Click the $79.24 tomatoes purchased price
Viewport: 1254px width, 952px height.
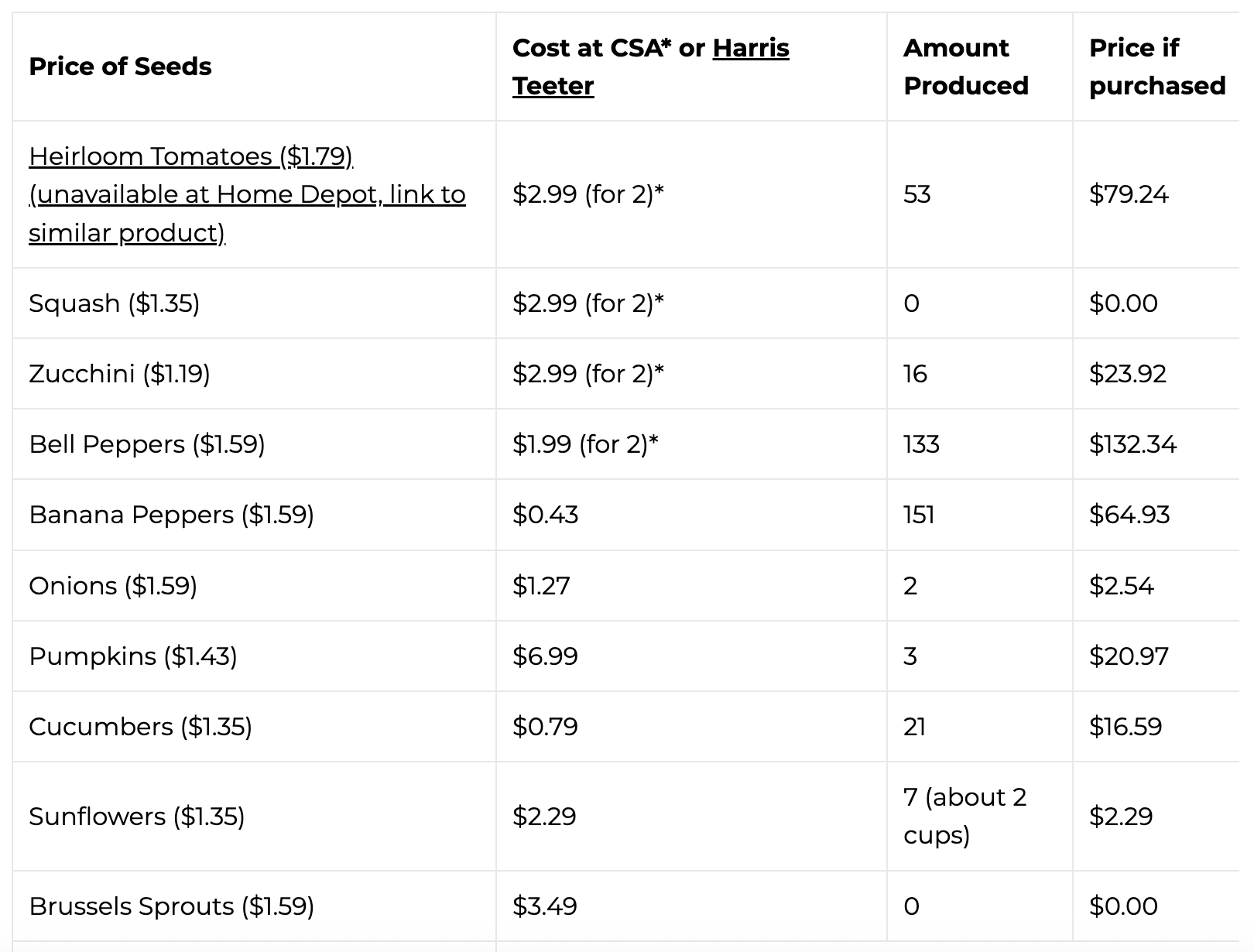(x=1129, y=194)
